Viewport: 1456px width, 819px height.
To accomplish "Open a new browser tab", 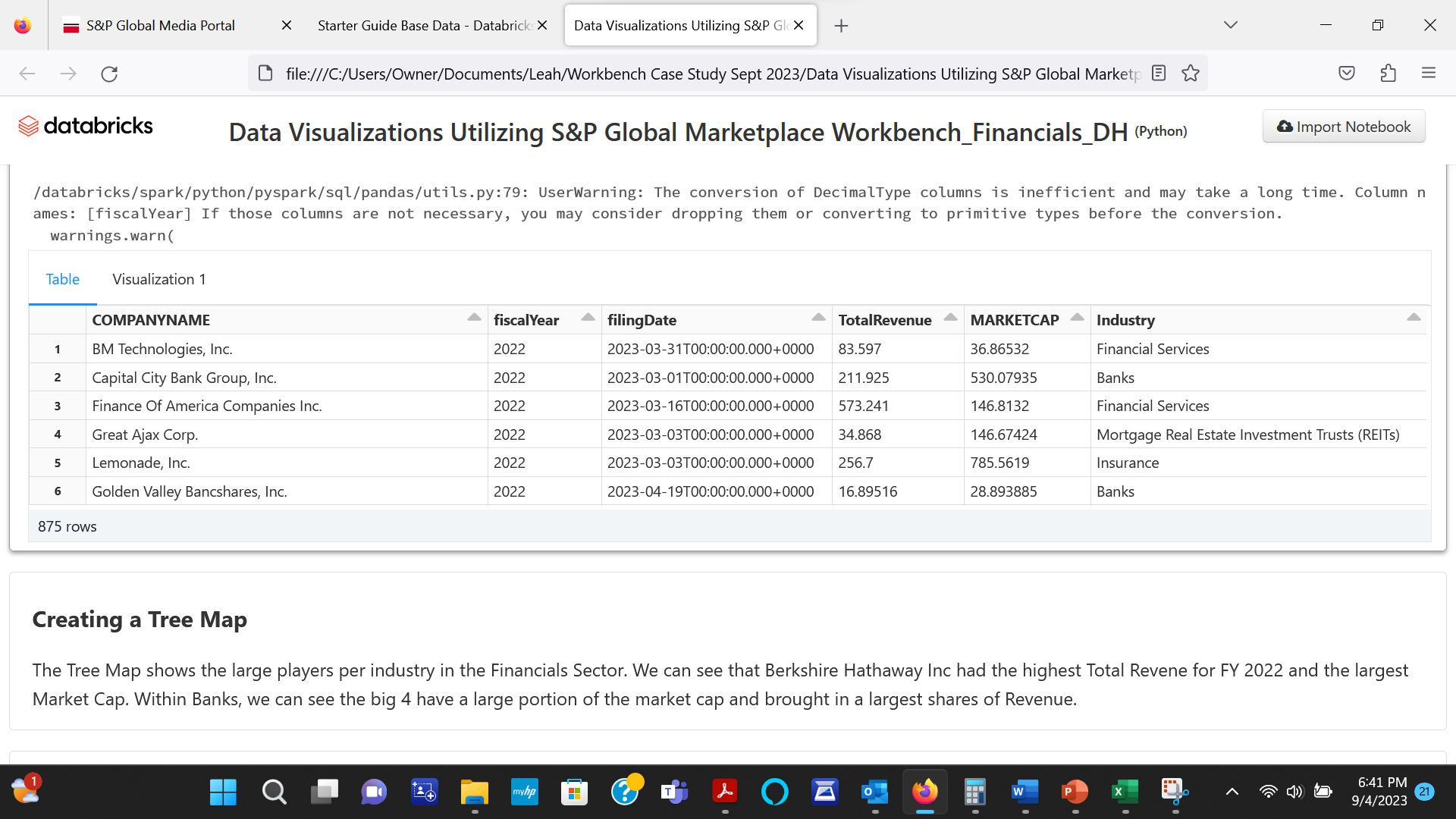I will (841, 26).
